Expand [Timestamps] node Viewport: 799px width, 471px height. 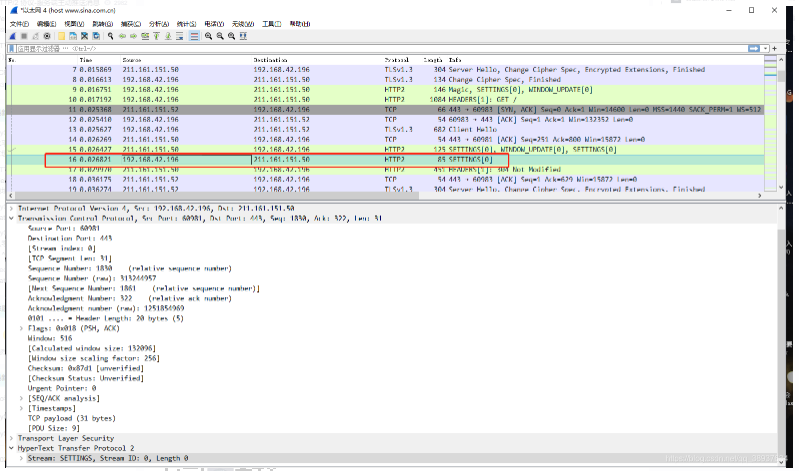click(21, 408)
